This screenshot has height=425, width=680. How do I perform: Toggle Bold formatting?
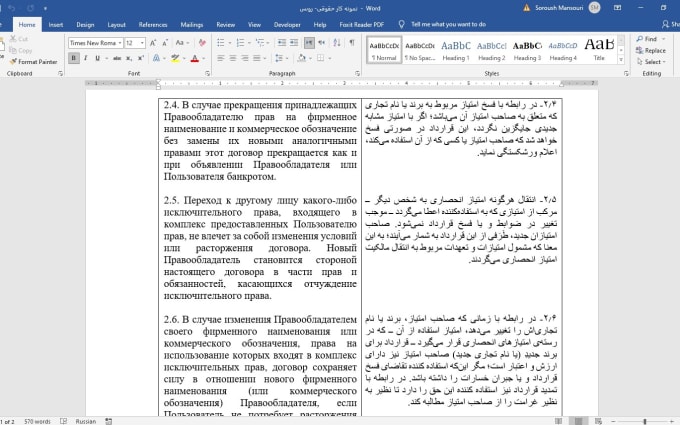click(74, 58)
